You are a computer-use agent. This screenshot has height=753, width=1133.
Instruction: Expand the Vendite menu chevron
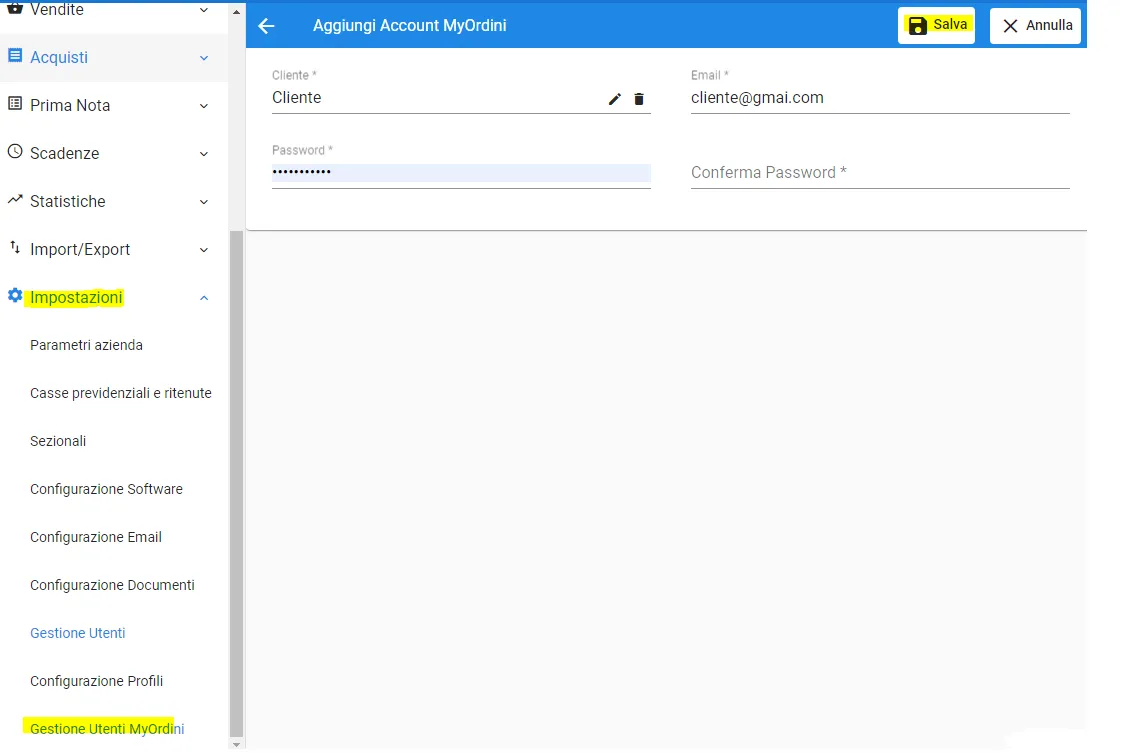(x=204, y=10)
